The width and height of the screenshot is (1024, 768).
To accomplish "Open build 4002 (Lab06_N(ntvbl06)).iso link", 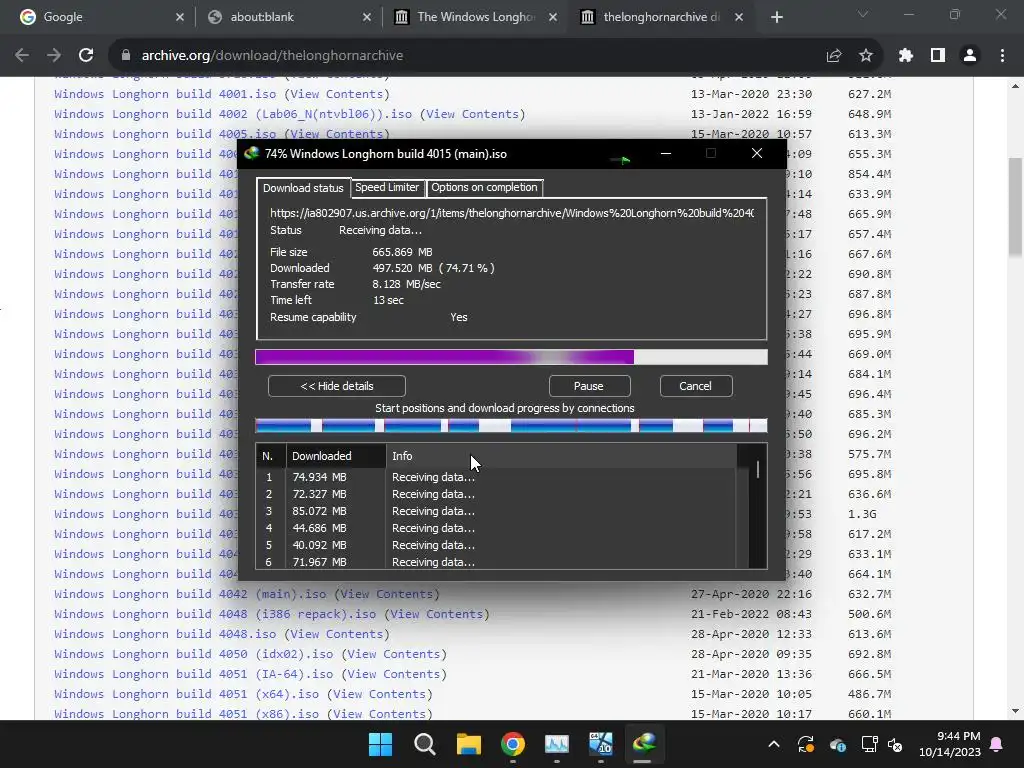I will [233, 114].
